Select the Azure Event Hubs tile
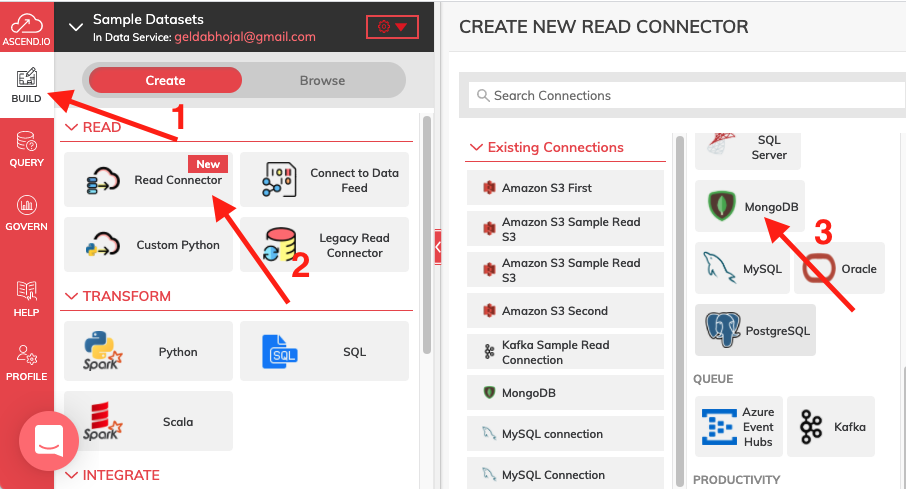This screenshot has height=489, width=906. [x=738, y=427]
